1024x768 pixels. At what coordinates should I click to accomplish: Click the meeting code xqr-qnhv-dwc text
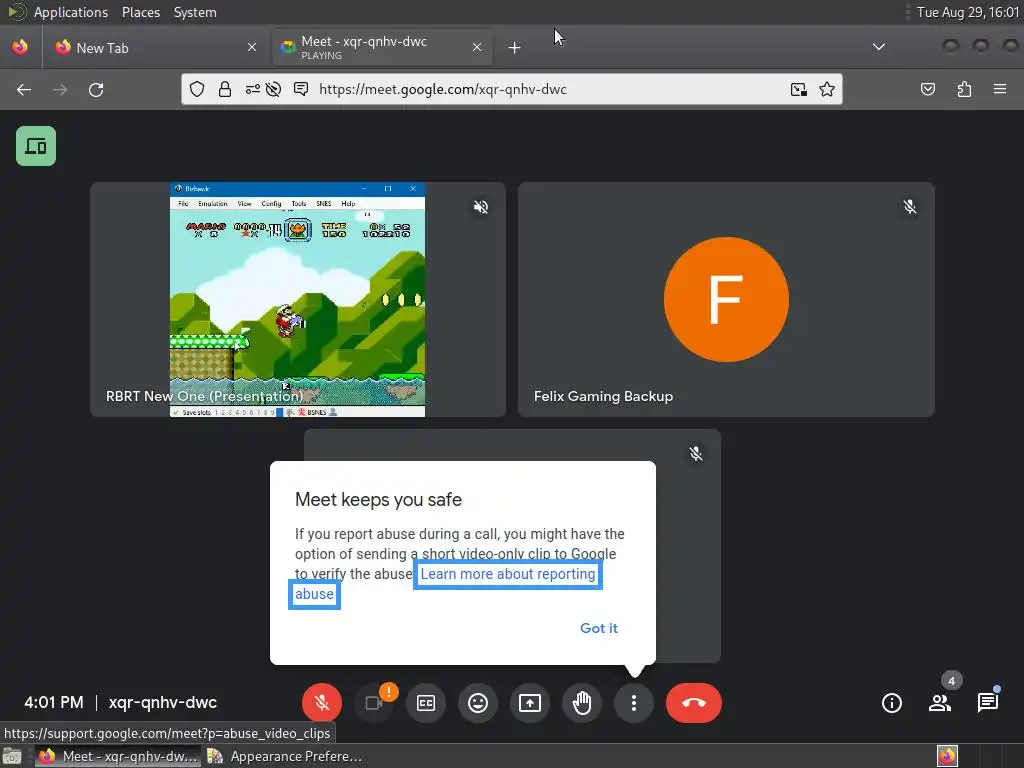click(163, 703)
